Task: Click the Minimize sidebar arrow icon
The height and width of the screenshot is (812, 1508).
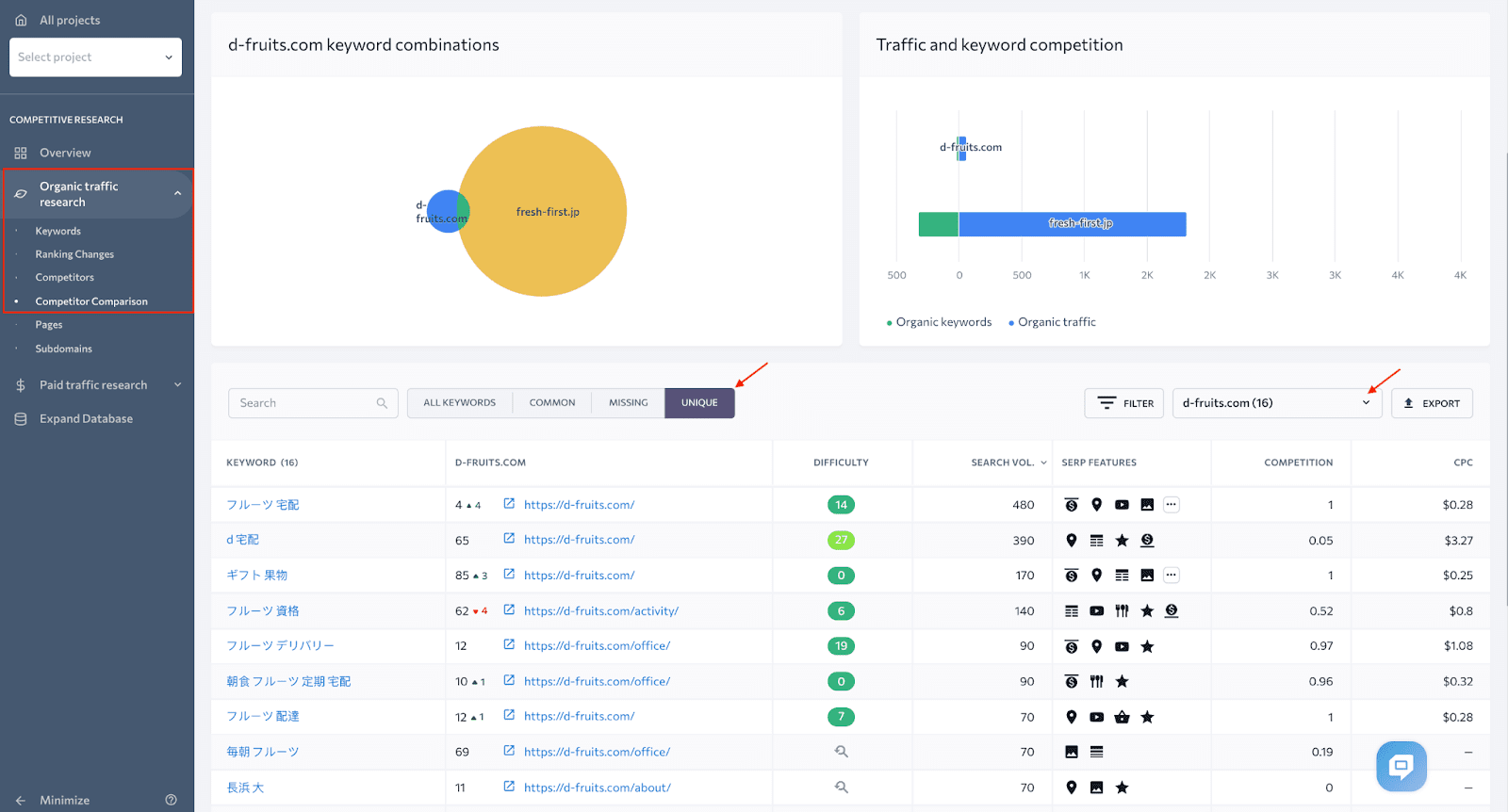Action: (21, 801)
